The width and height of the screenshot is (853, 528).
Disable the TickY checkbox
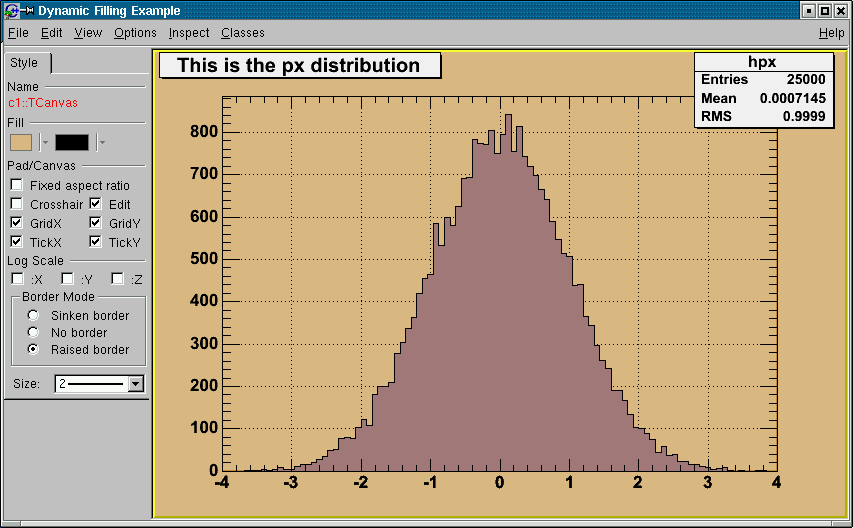click(x=96, y=242)
